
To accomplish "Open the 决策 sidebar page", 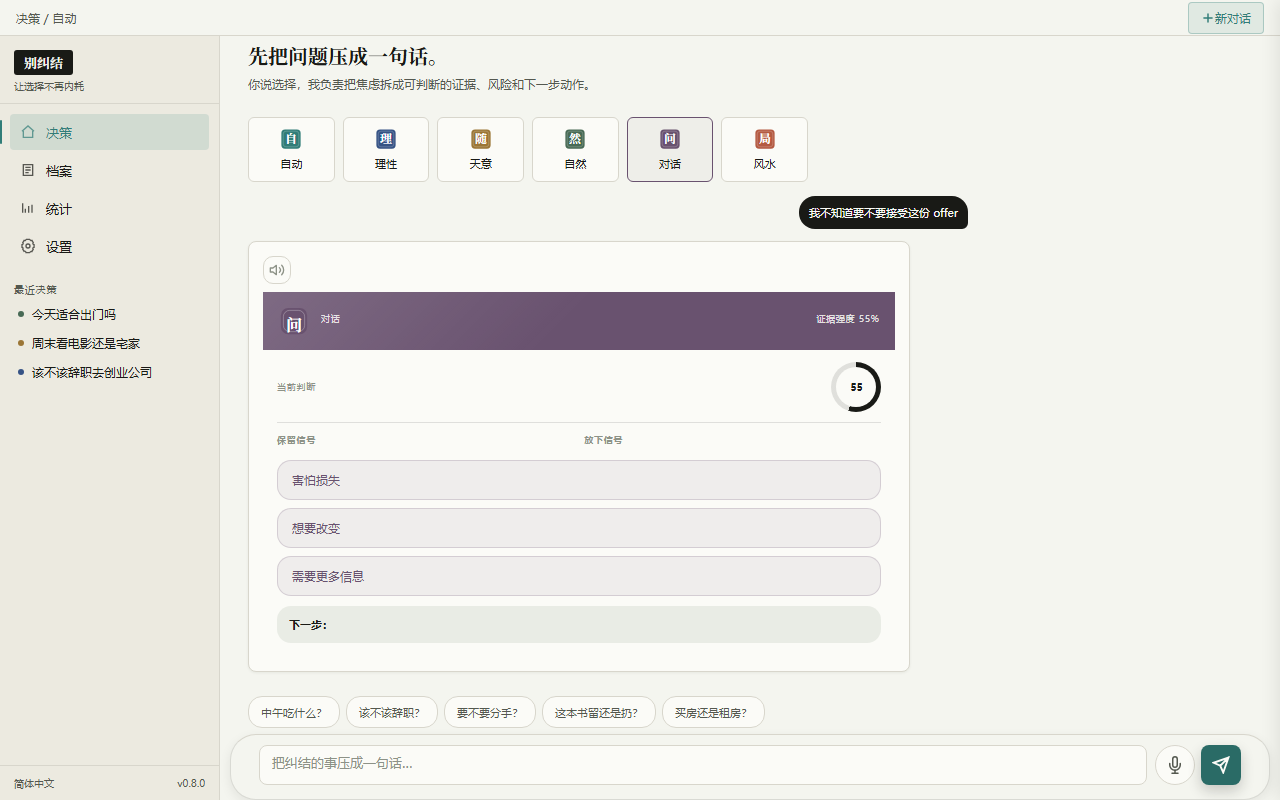I will [x=109, y=132].
